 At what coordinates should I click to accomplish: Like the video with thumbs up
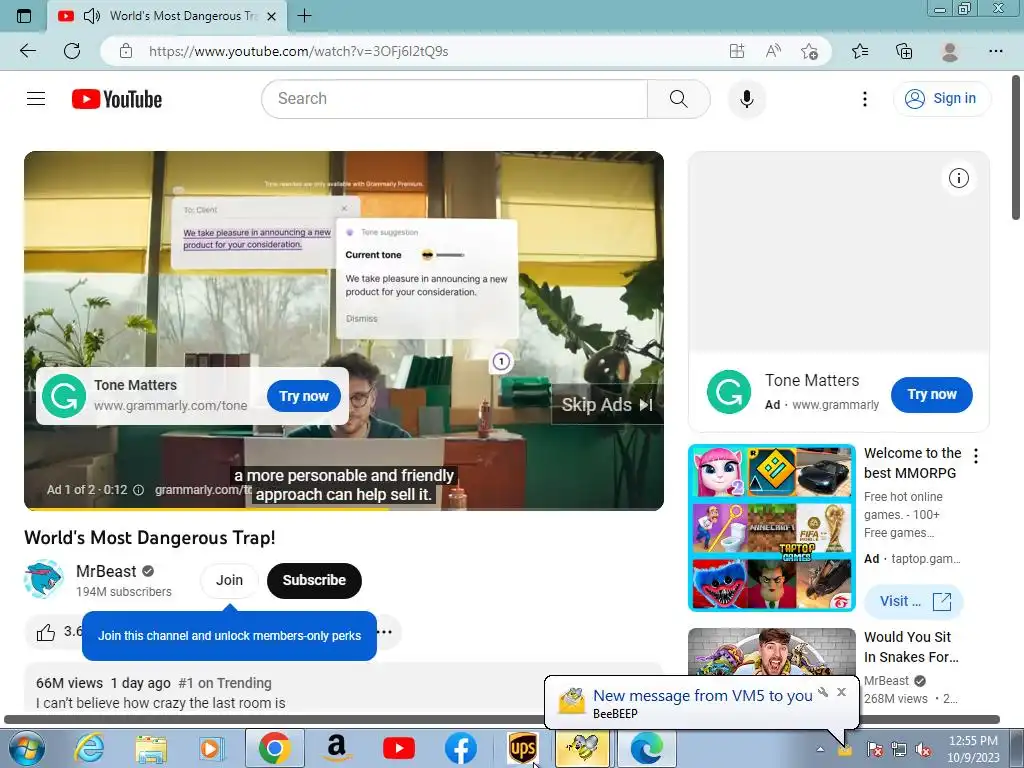pyautogui.click(x=46, y=632)
